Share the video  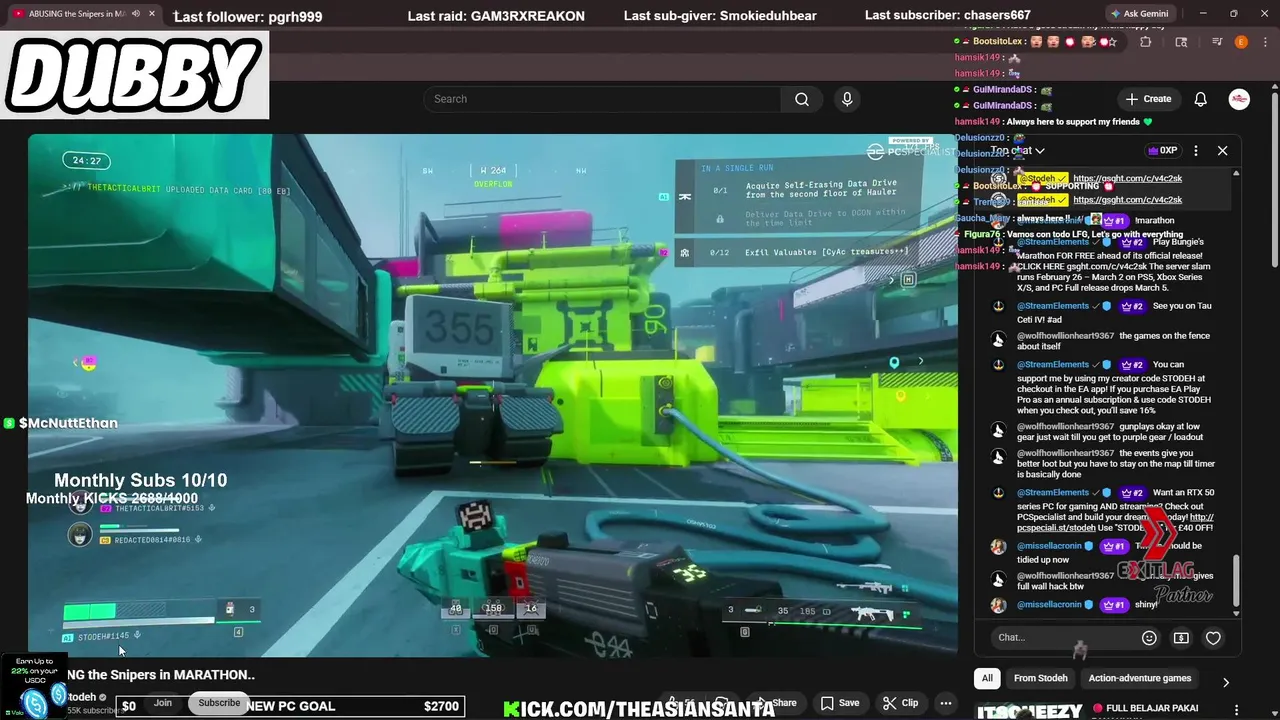coord(777,703)
